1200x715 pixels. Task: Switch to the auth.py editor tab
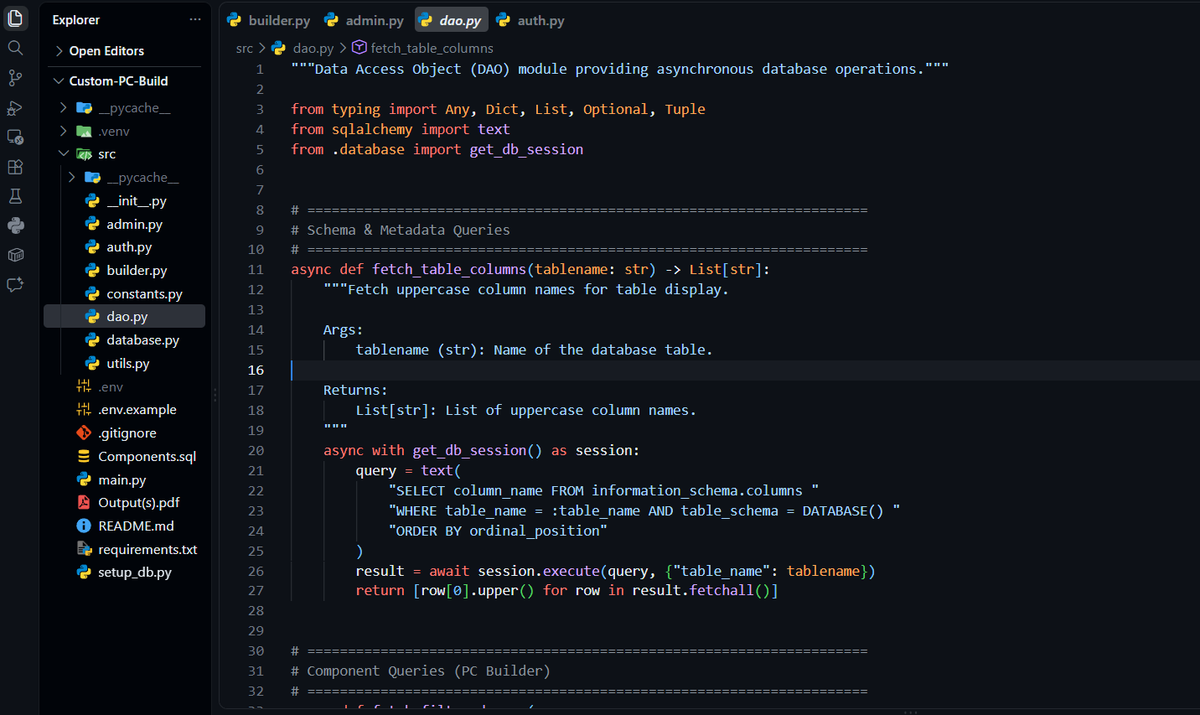[x=530, y=20]
